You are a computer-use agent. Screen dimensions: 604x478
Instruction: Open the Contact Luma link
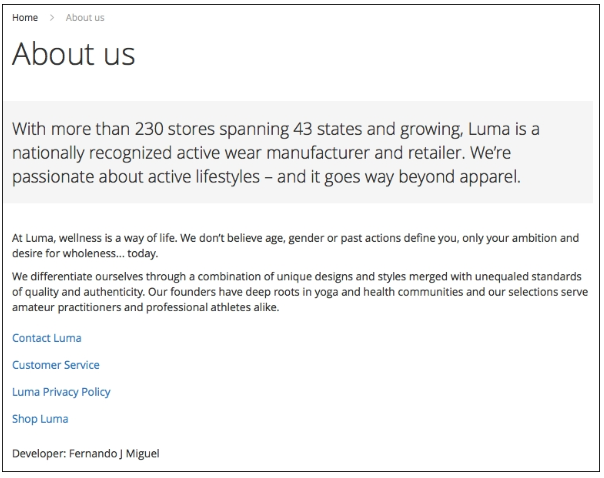click(x=47, y=339)
